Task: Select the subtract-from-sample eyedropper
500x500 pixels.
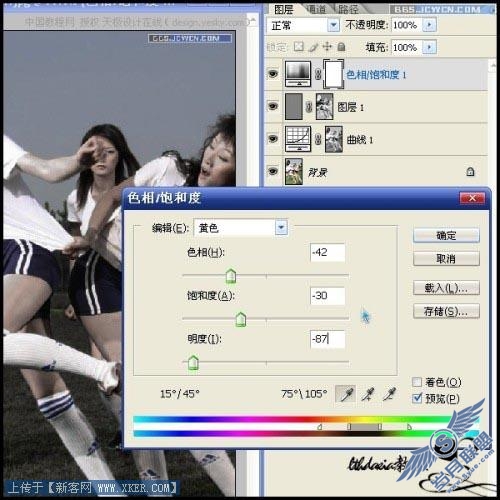Action: pos(389,394)
